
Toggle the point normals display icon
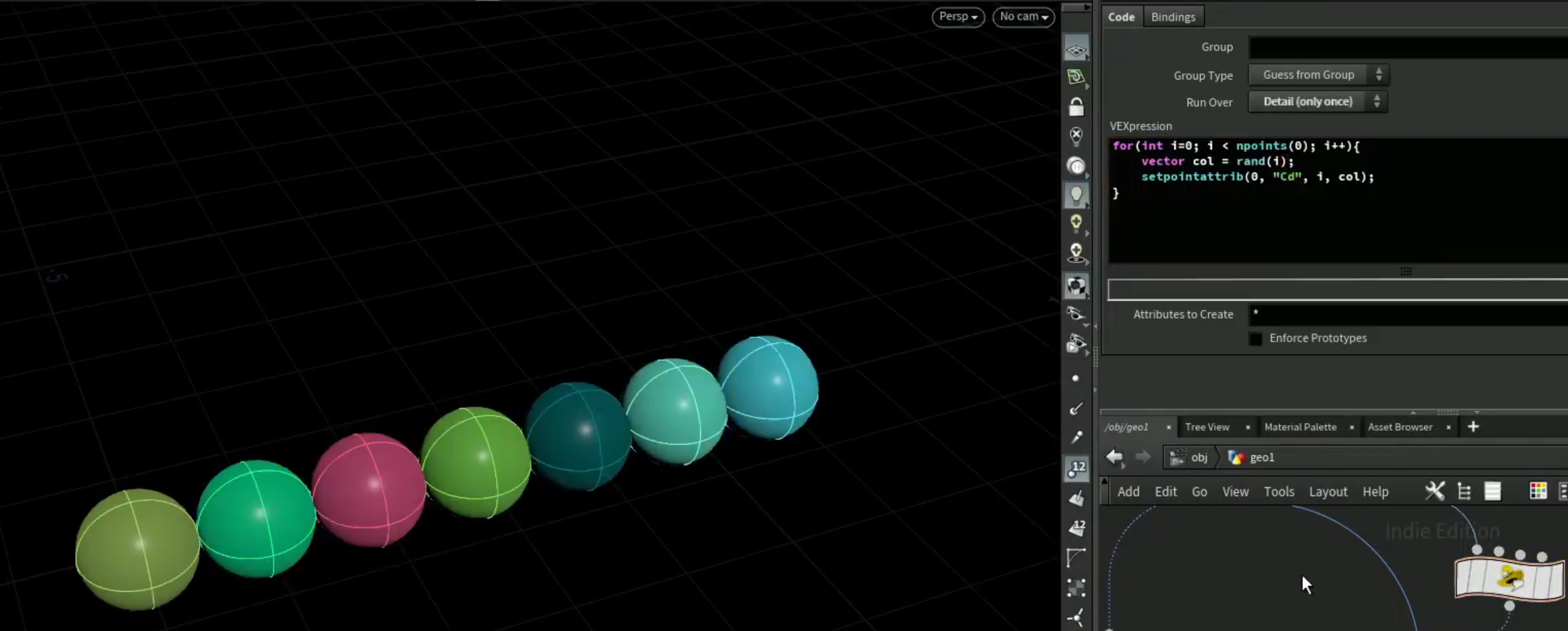[x=1076, y=409]
